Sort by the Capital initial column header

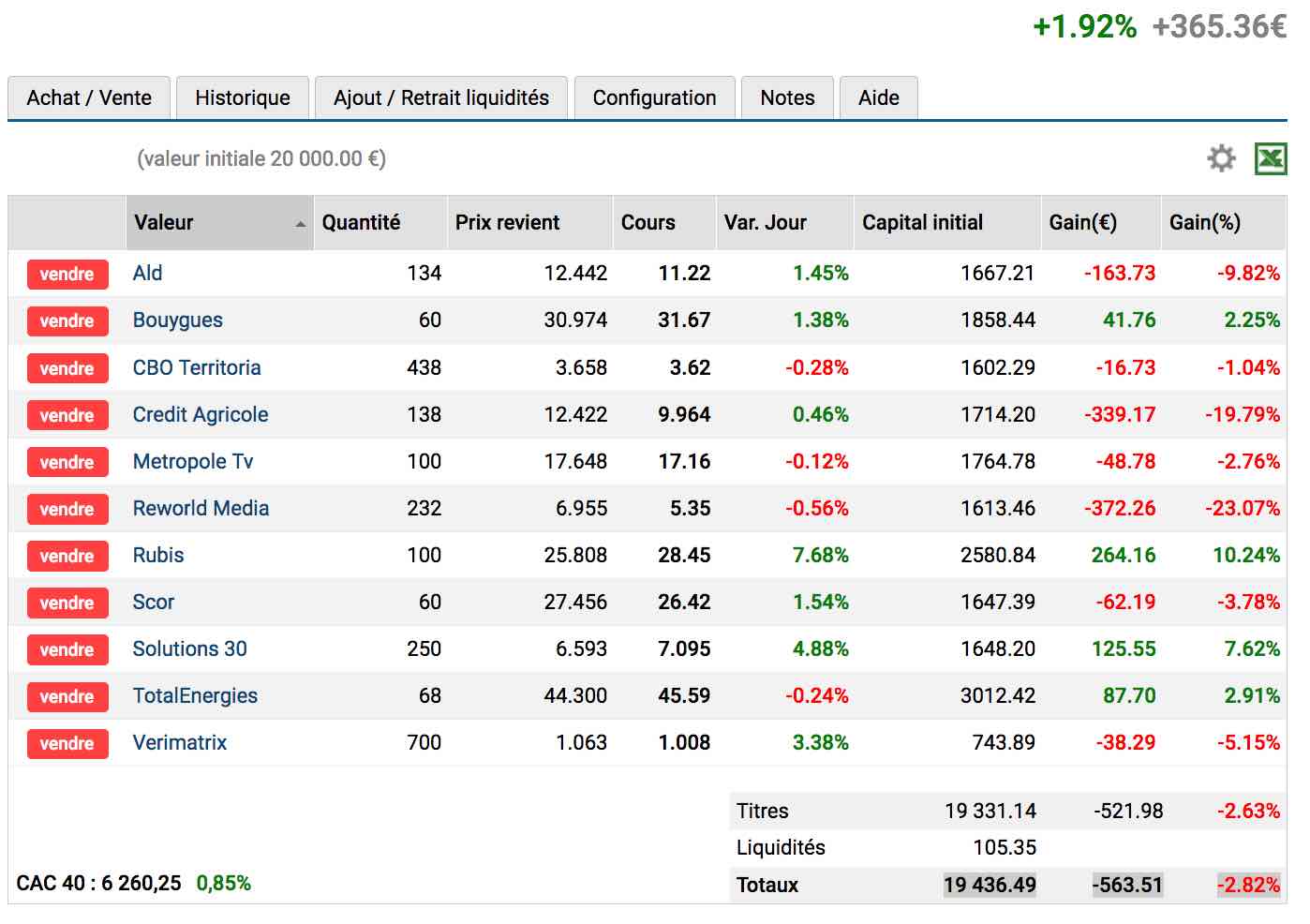pyautogui.click(x=947, y=222)
